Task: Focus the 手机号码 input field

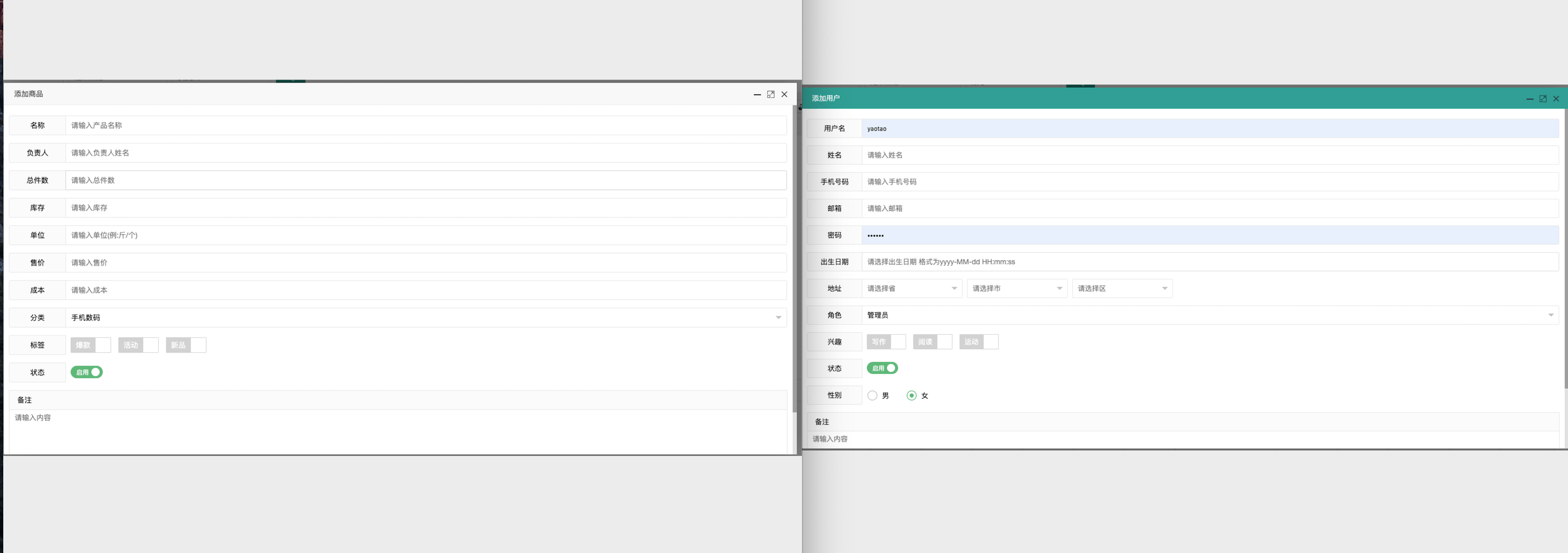Action: coord(1210,181)
